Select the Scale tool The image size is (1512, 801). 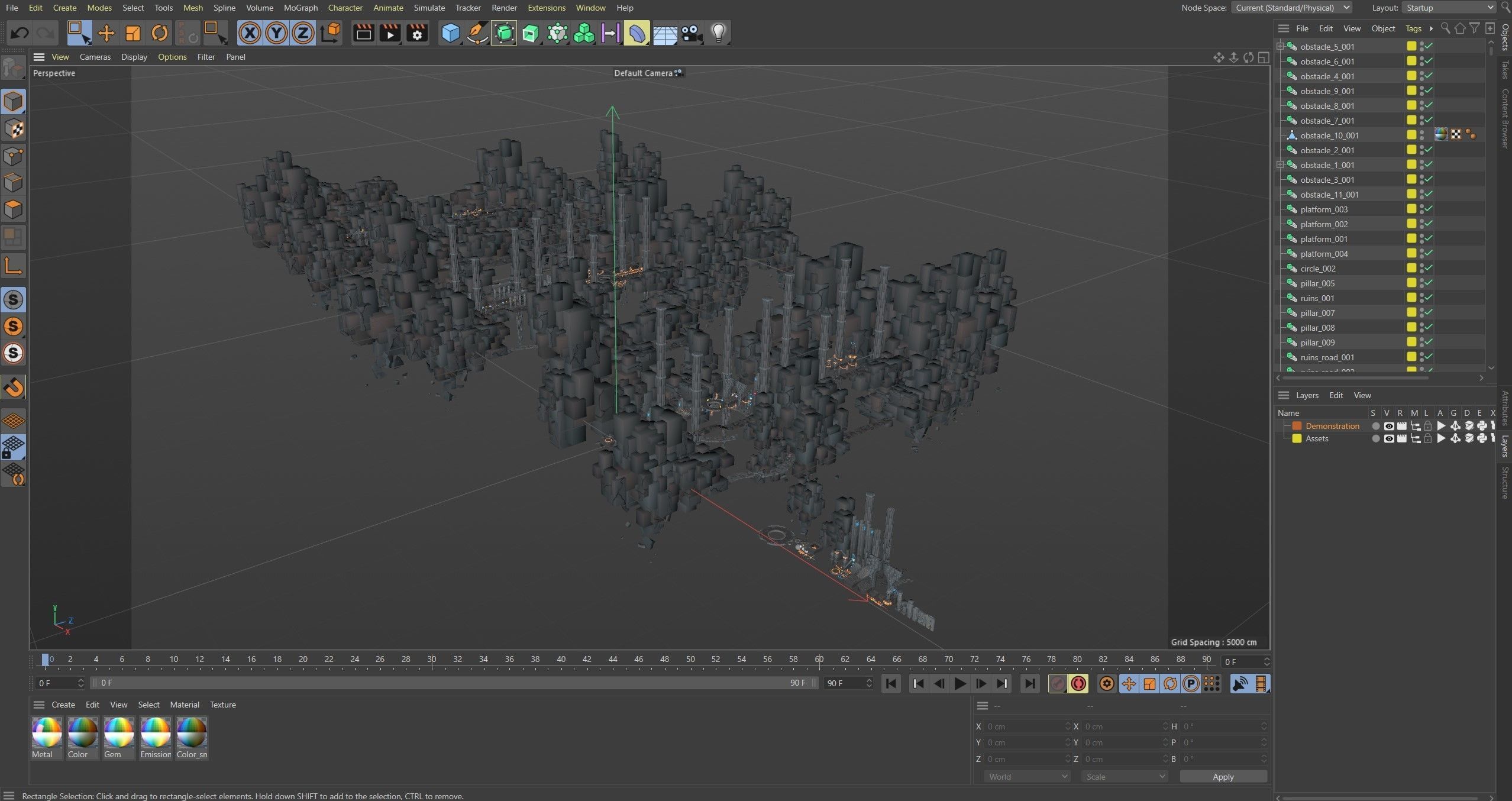tap(133, 33)
